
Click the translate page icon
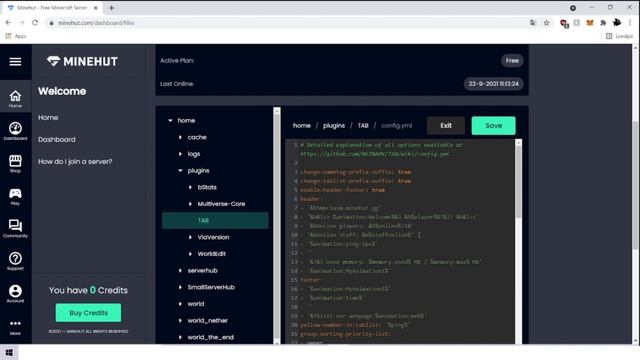pos(533,23)
